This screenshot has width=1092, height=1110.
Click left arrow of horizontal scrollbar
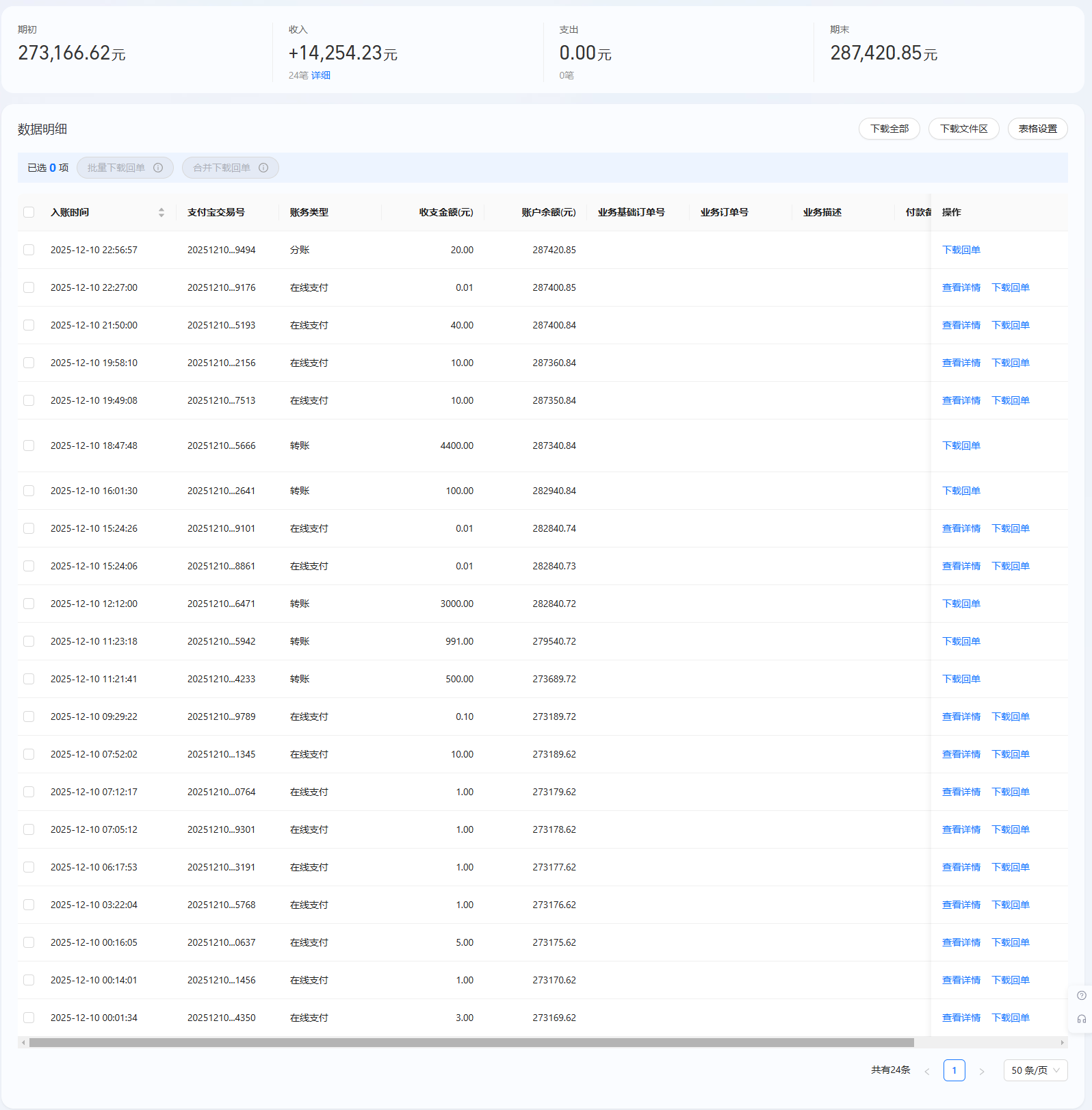click(23, 1043)
